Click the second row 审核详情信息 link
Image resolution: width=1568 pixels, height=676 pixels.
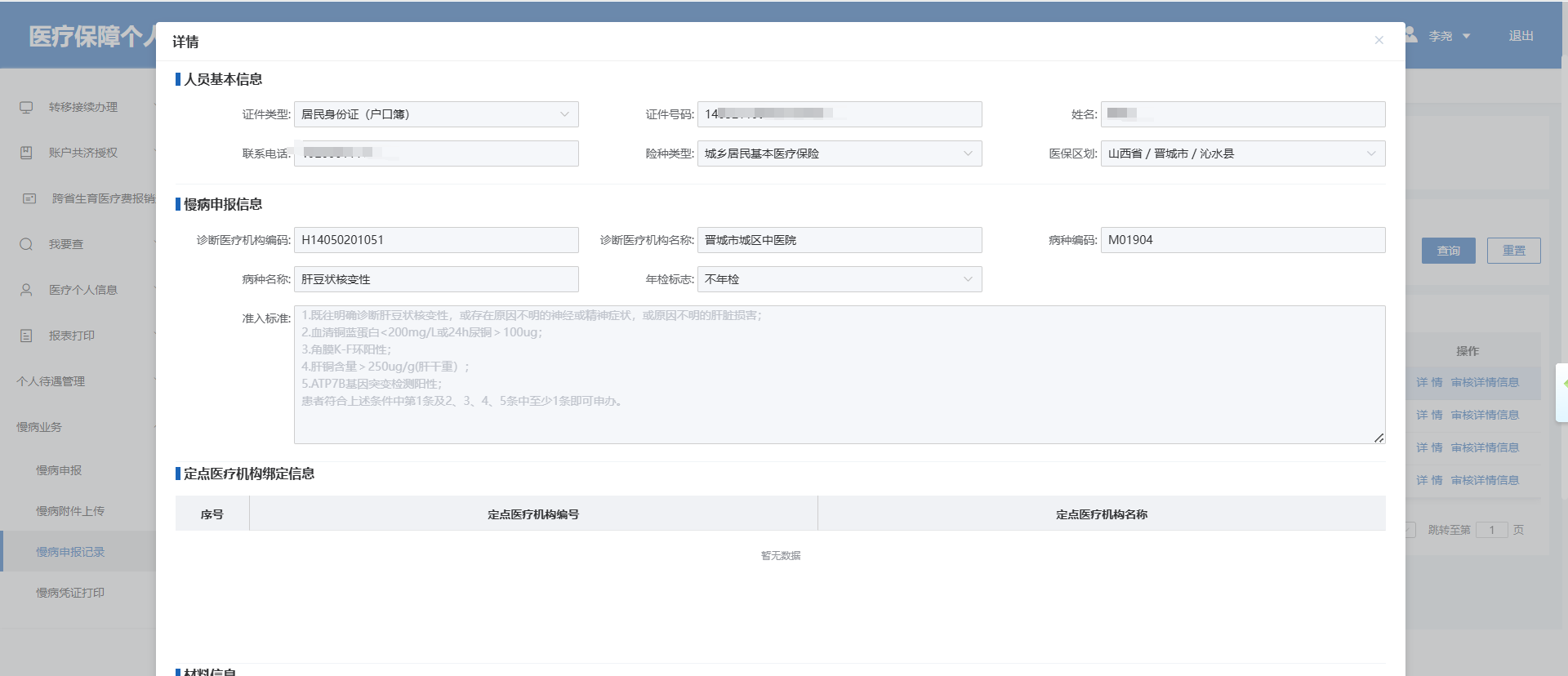[1485, 415]
